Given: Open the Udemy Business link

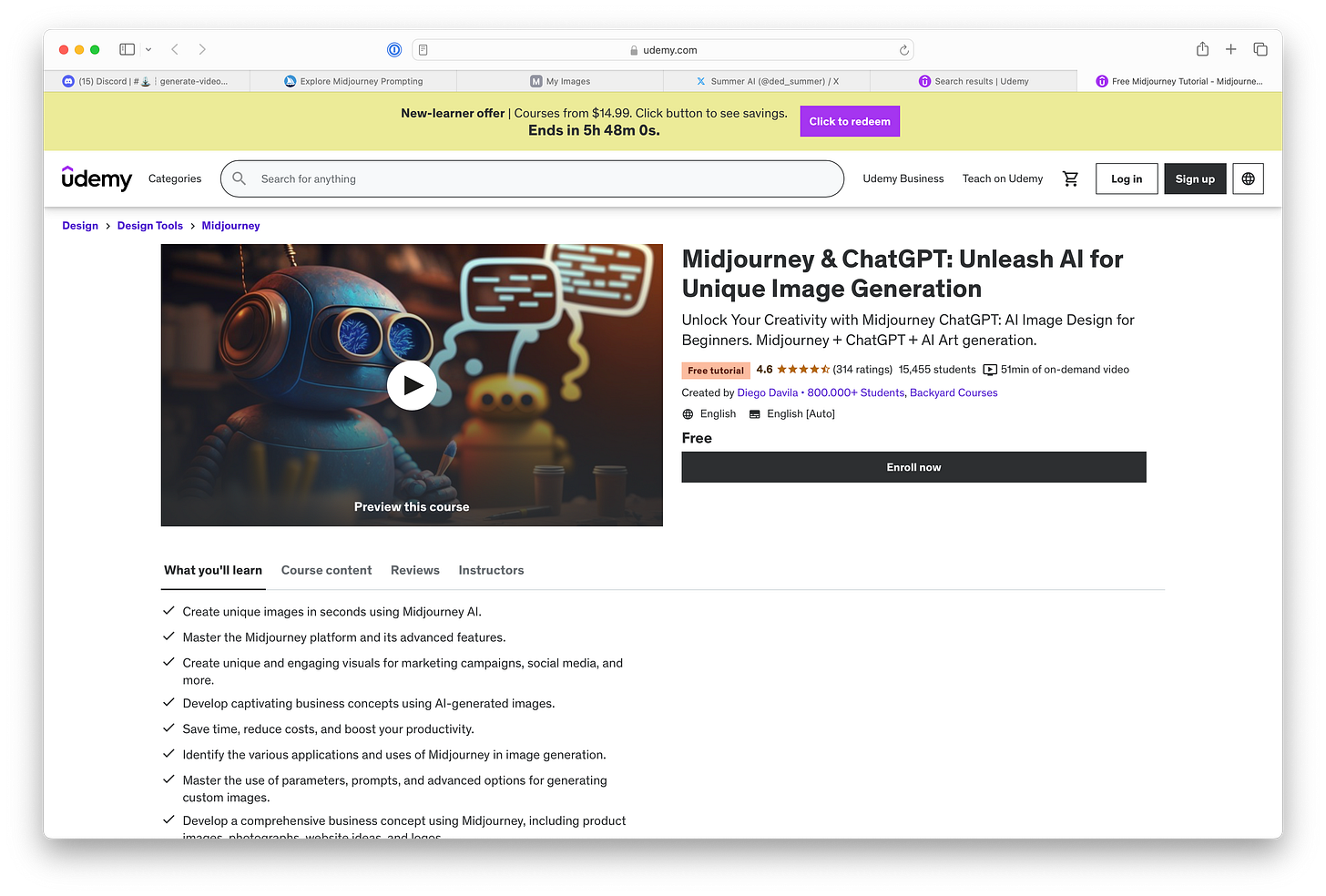Looking at the screenshot, I should (x=903, y=178).
